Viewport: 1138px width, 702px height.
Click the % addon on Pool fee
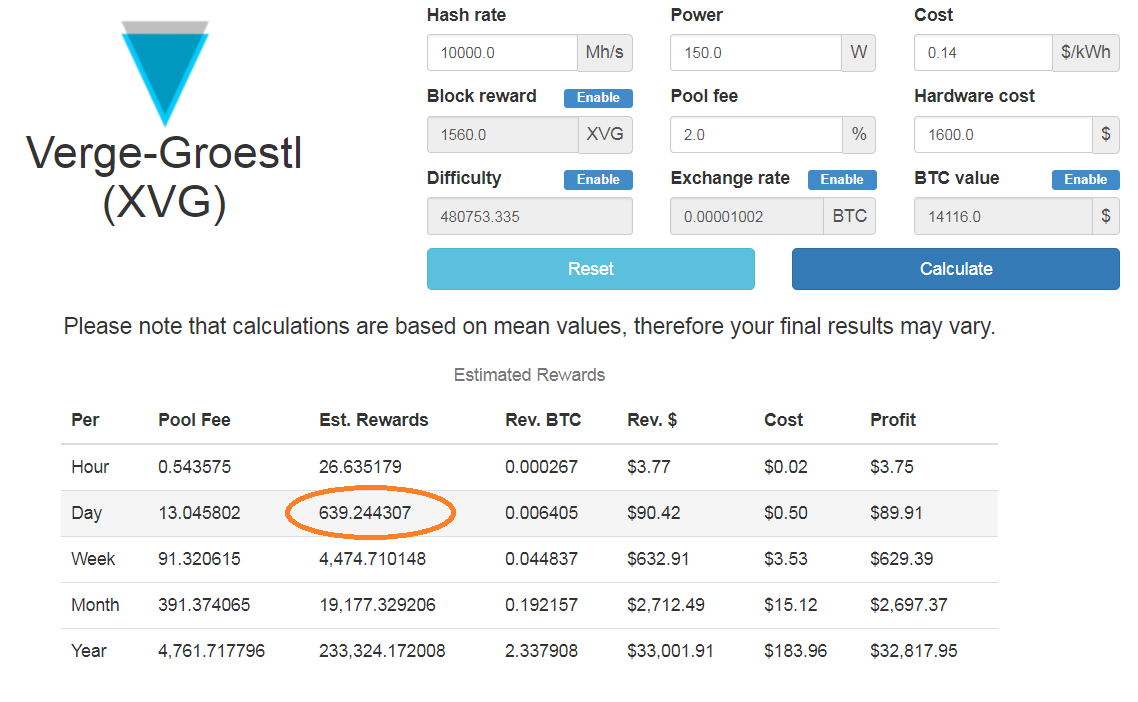coord(859,135)
